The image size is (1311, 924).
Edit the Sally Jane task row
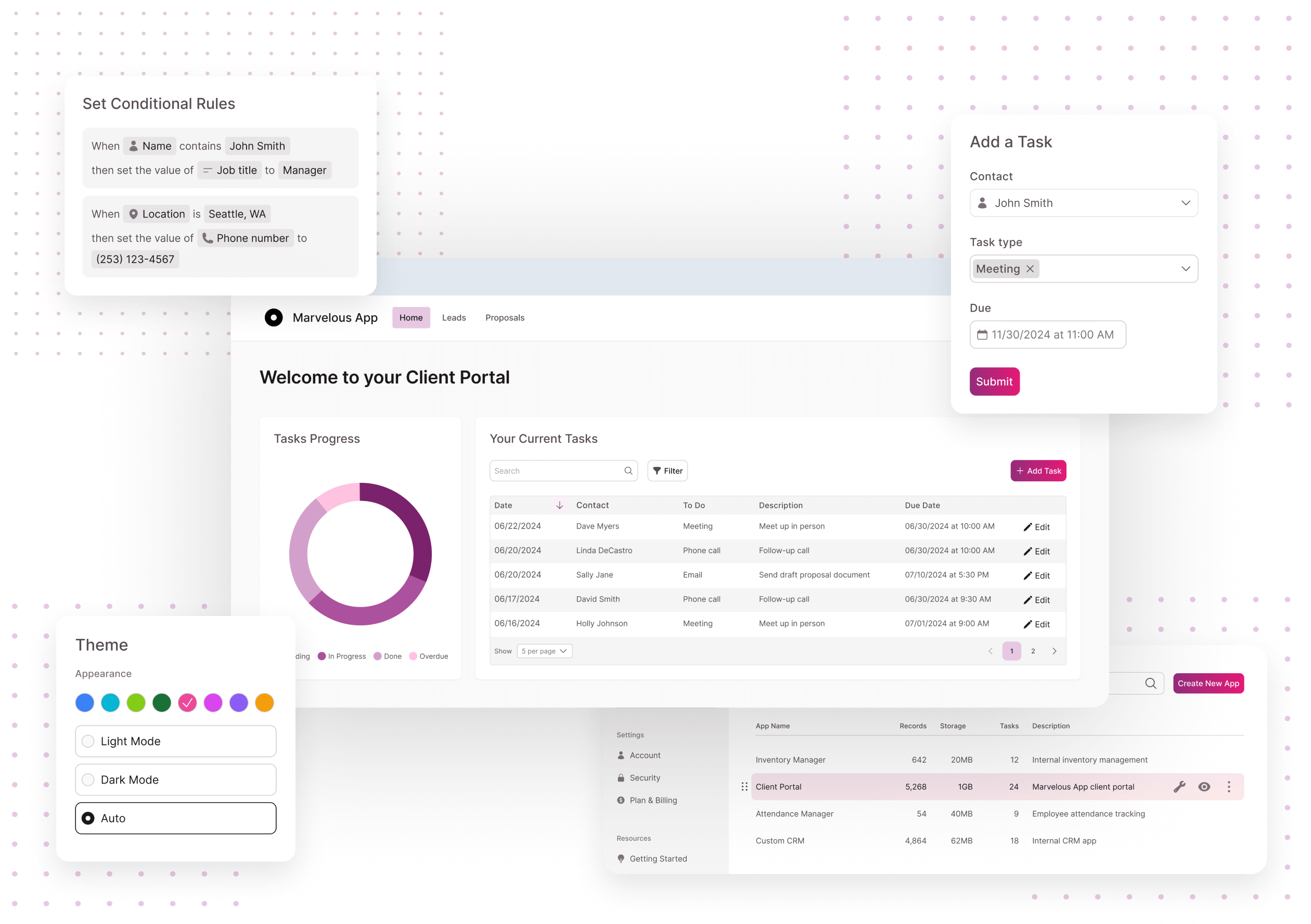pos(1036,575)
